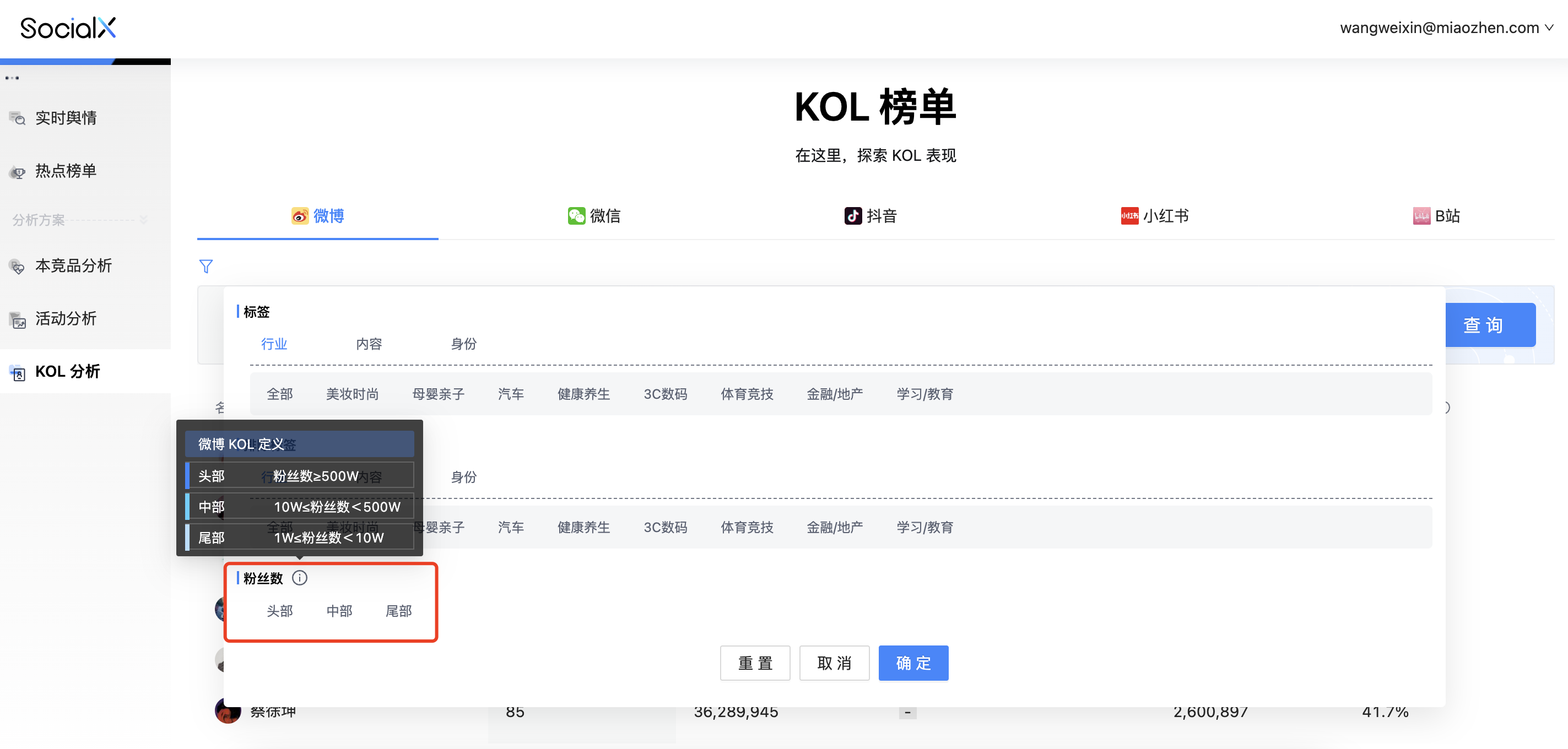Viewport: 1568px width, 749px height.
Task: Select 尾部 fan count option
Action: coord(399,611)
